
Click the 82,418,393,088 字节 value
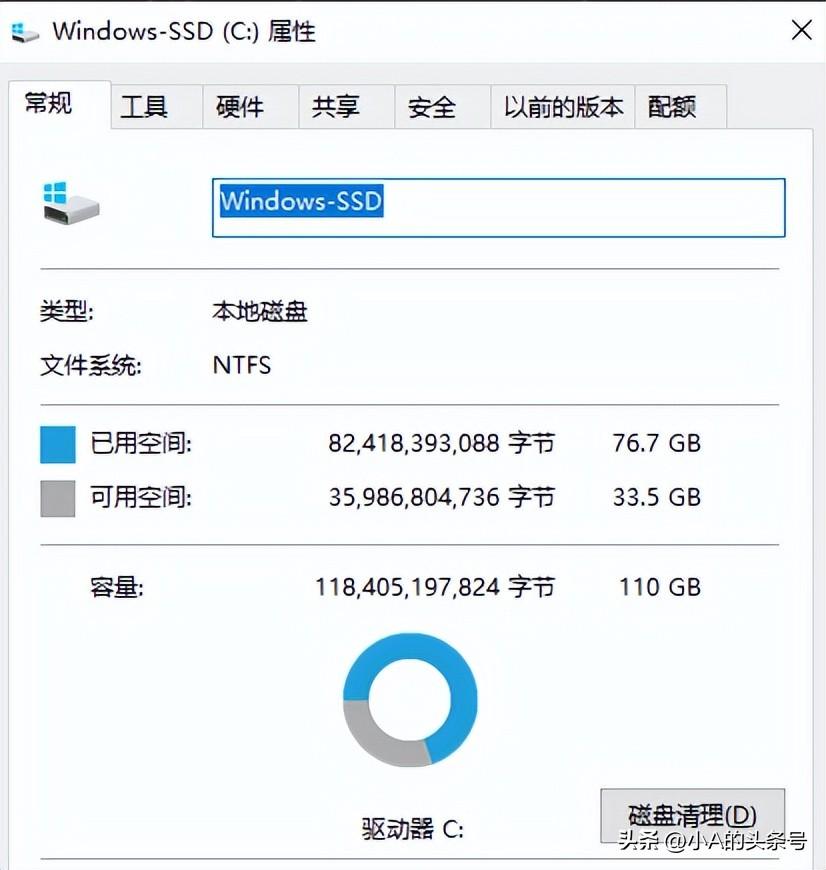441,443
